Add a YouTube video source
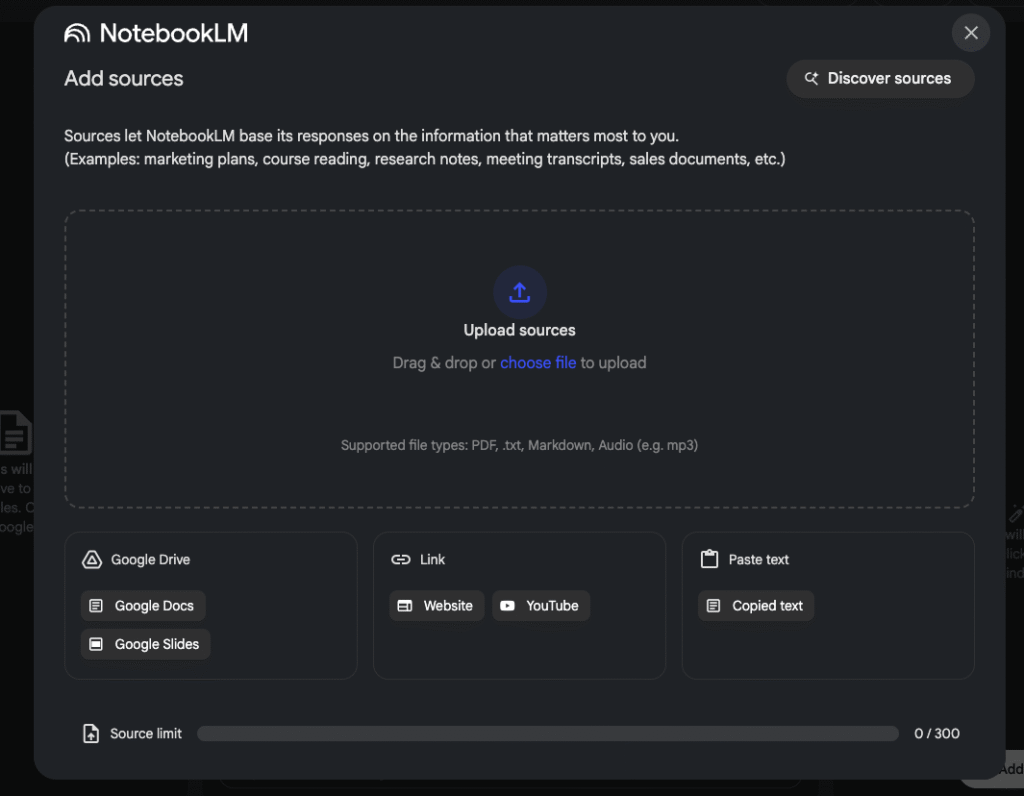 point(541,606)
